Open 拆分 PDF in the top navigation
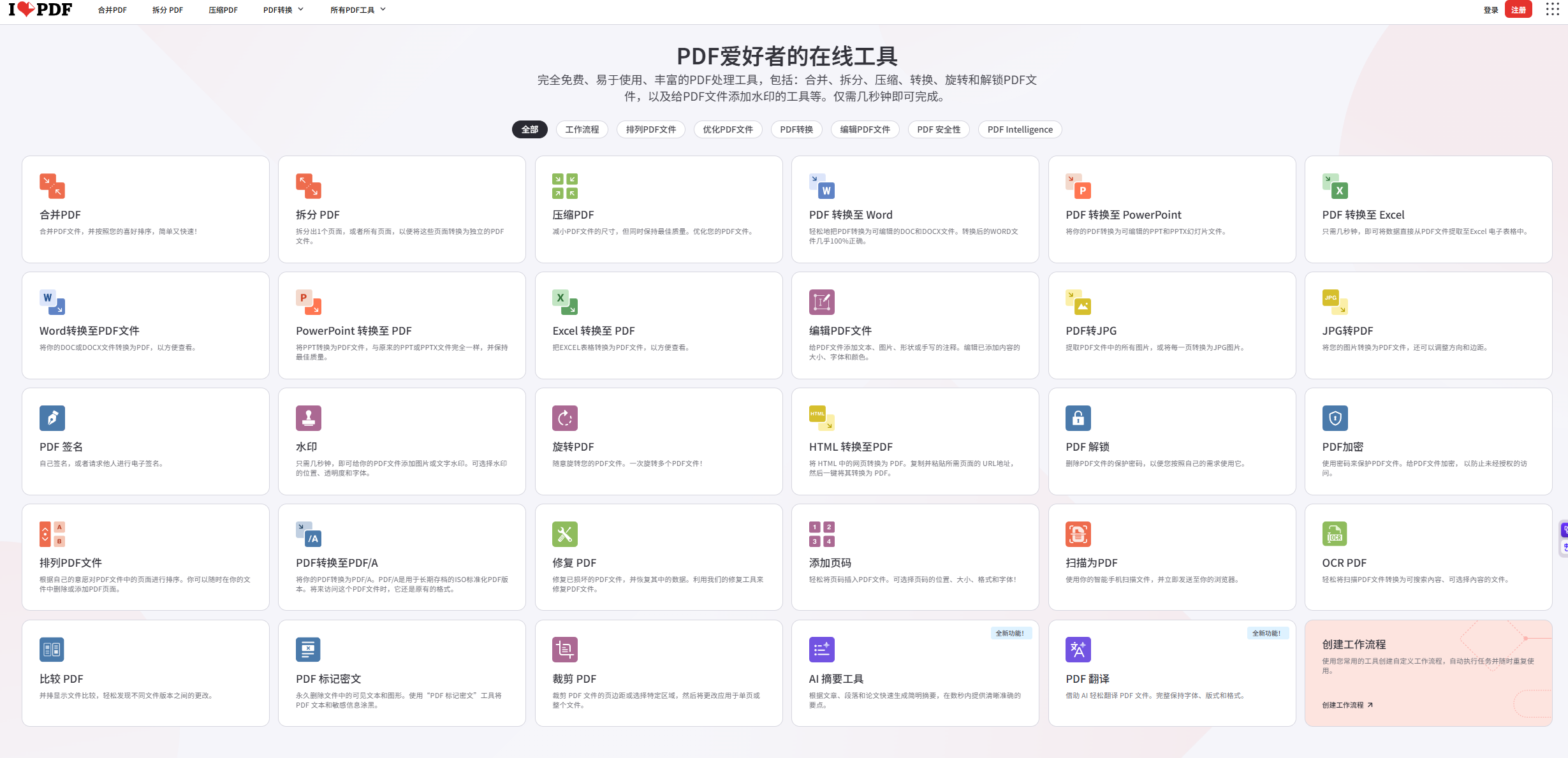 point(168,10)
